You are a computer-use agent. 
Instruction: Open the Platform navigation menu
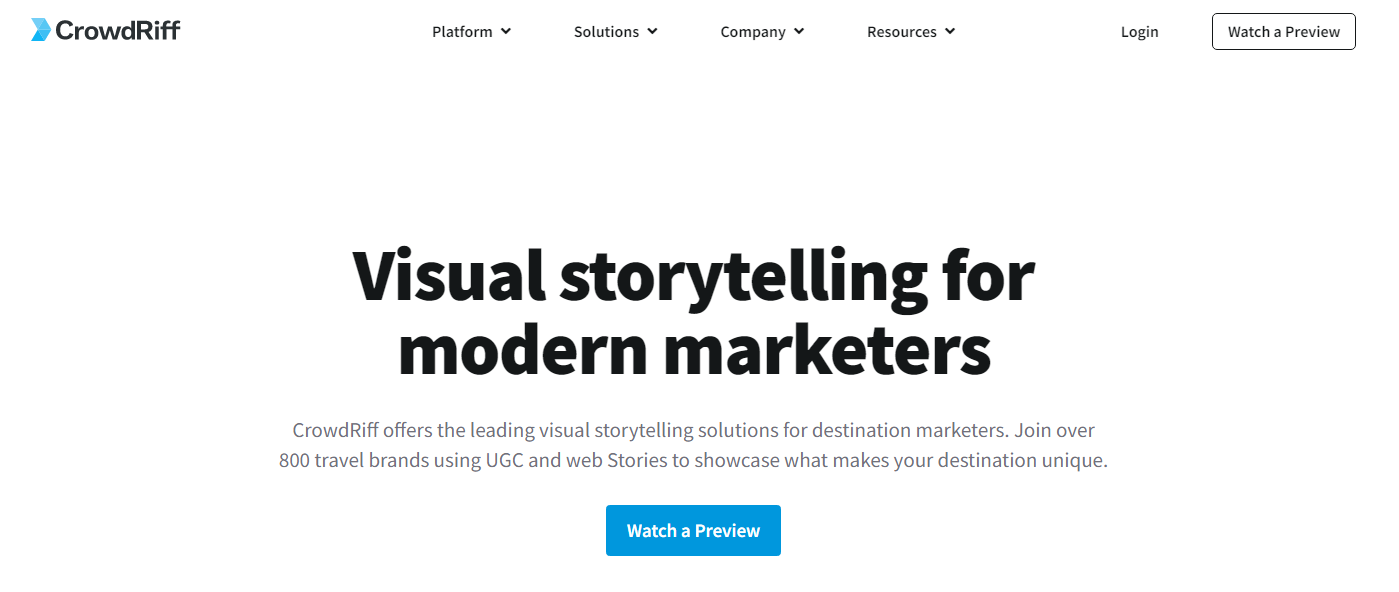click(462, 32)
